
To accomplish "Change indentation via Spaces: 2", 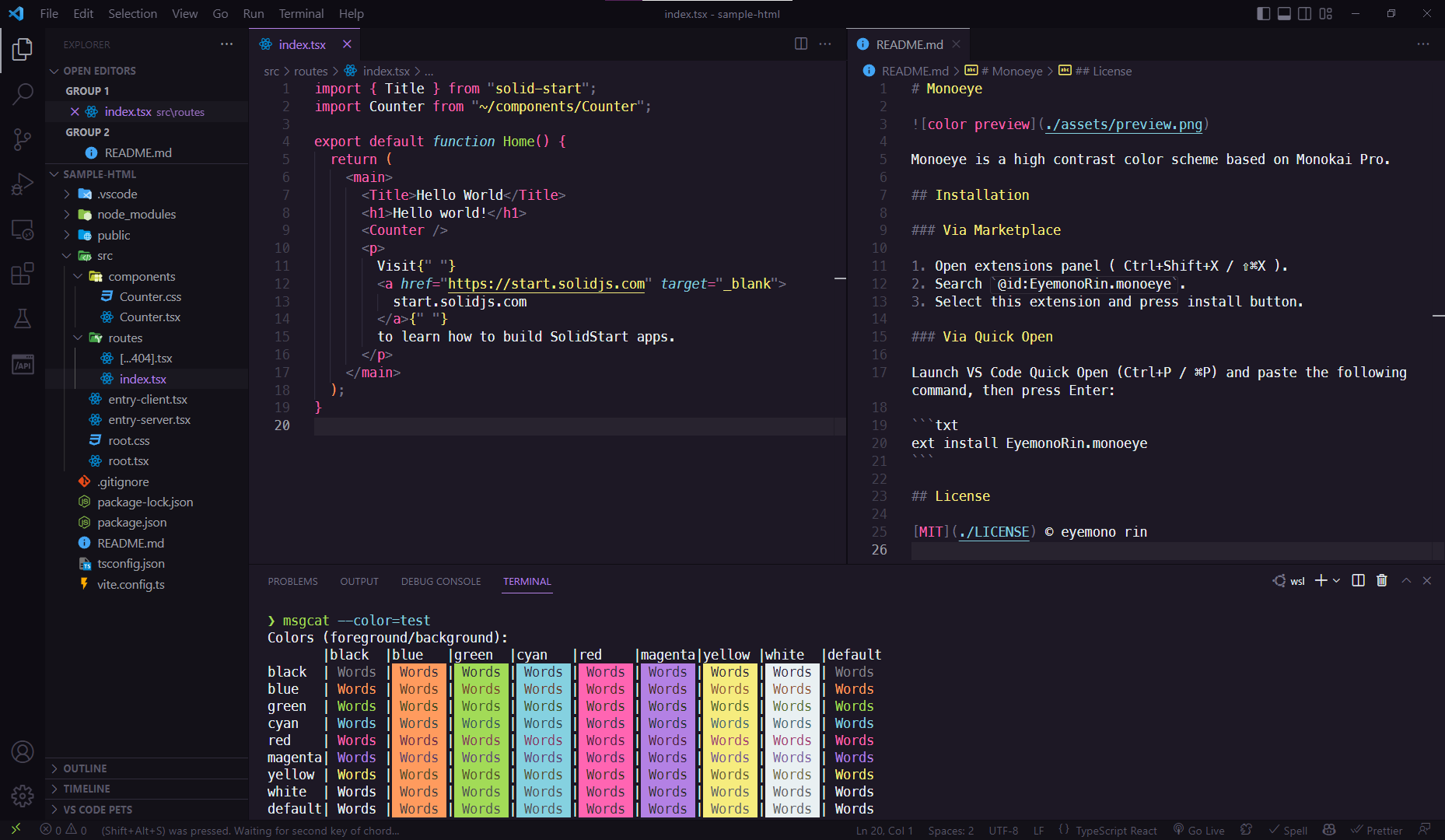I will point(950,830).
